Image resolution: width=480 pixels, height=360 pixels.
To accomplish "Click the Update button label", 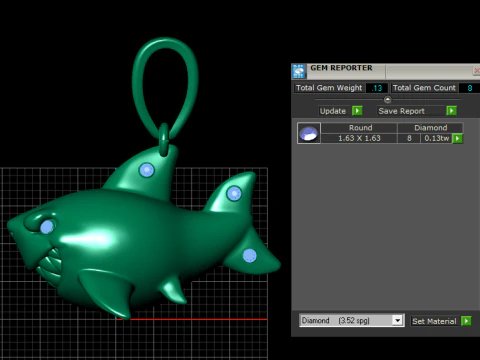I will [333, 111].
